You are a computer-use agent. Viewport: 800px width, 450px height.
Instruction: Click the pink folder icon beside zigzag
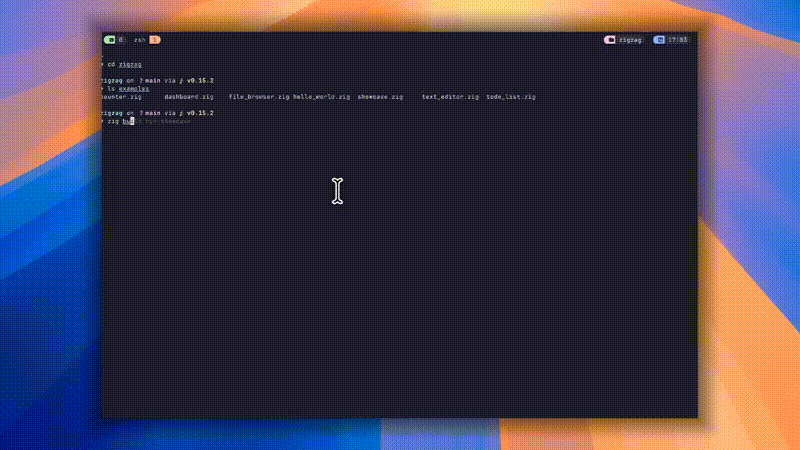coord(609,40)
